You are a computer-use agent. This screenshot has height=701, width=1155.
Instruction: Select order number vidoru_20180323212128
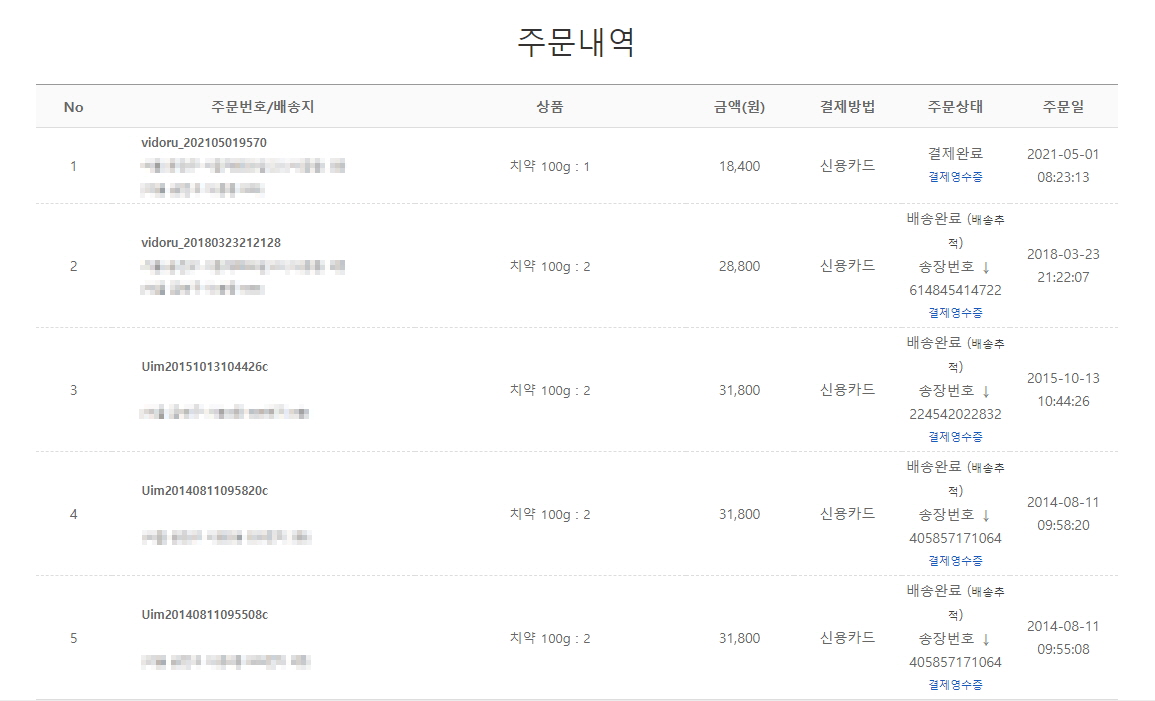click(211, 243)
